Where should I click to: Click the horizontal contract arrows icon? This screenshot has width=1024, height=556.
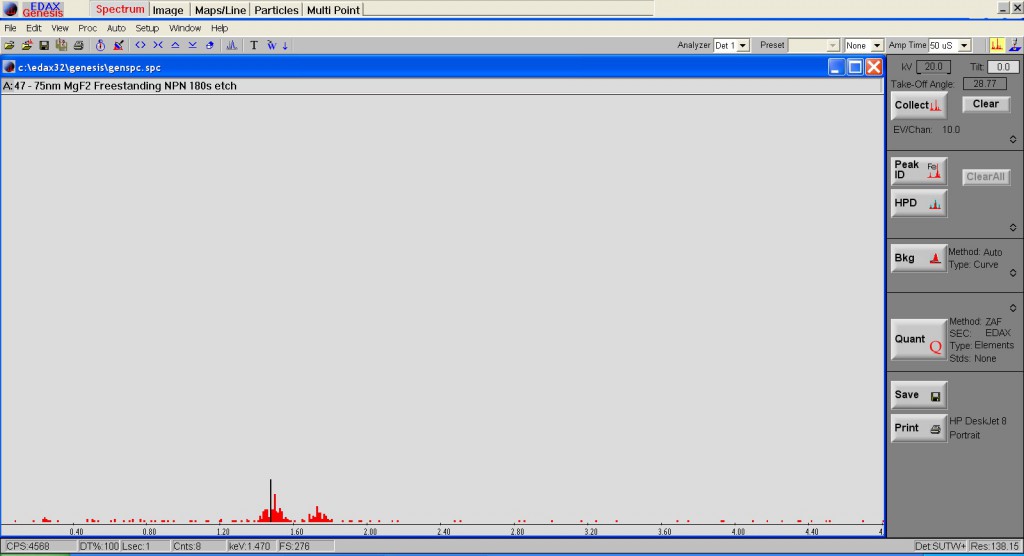(x=157, y=46)
